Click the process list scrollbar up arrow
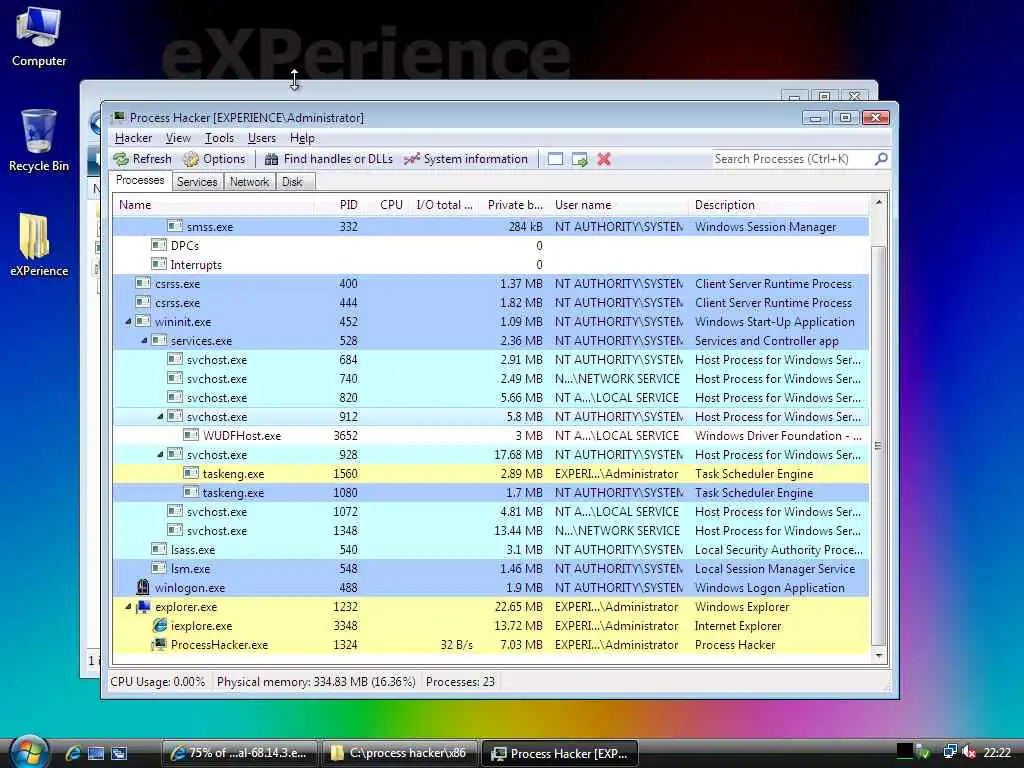 point(879,202)
